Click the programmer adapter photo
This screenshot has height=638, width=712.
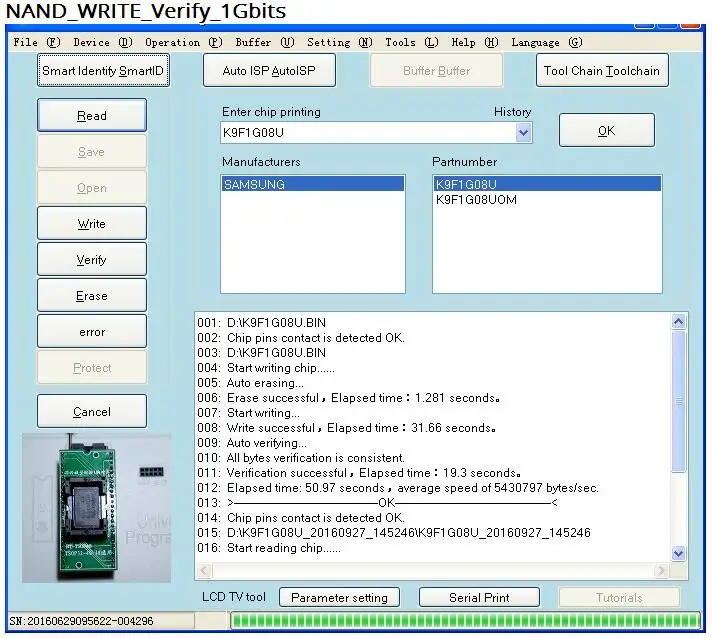[x=96, y=508]
